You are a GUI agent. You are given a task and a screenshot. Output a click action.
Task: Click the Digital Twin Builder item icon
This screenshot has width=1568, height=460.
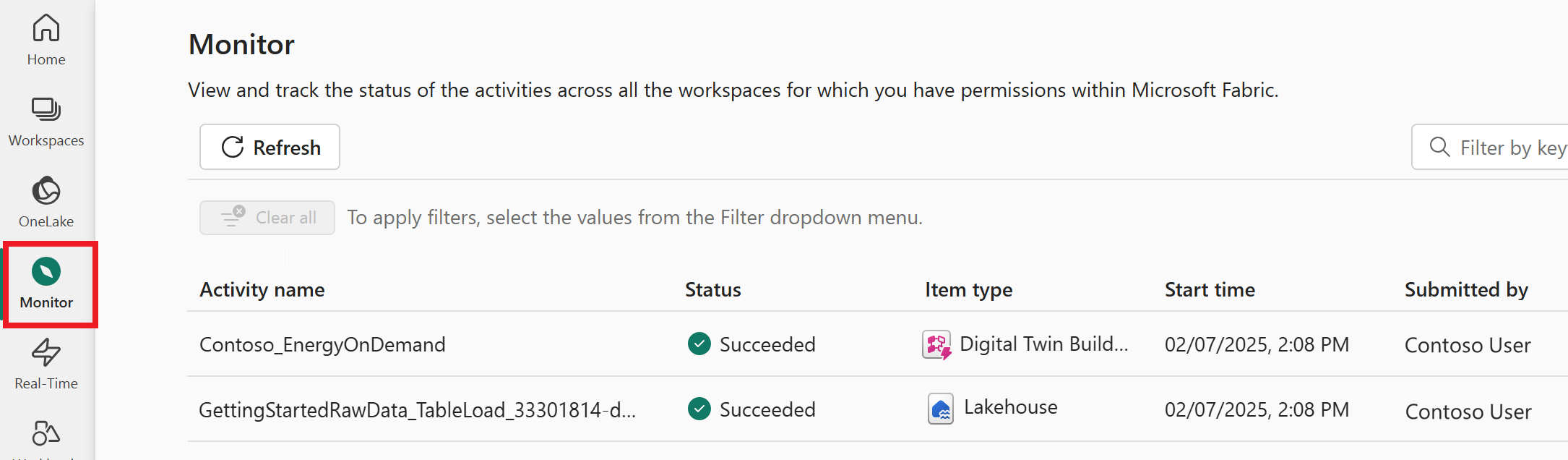tap(937, 345)
